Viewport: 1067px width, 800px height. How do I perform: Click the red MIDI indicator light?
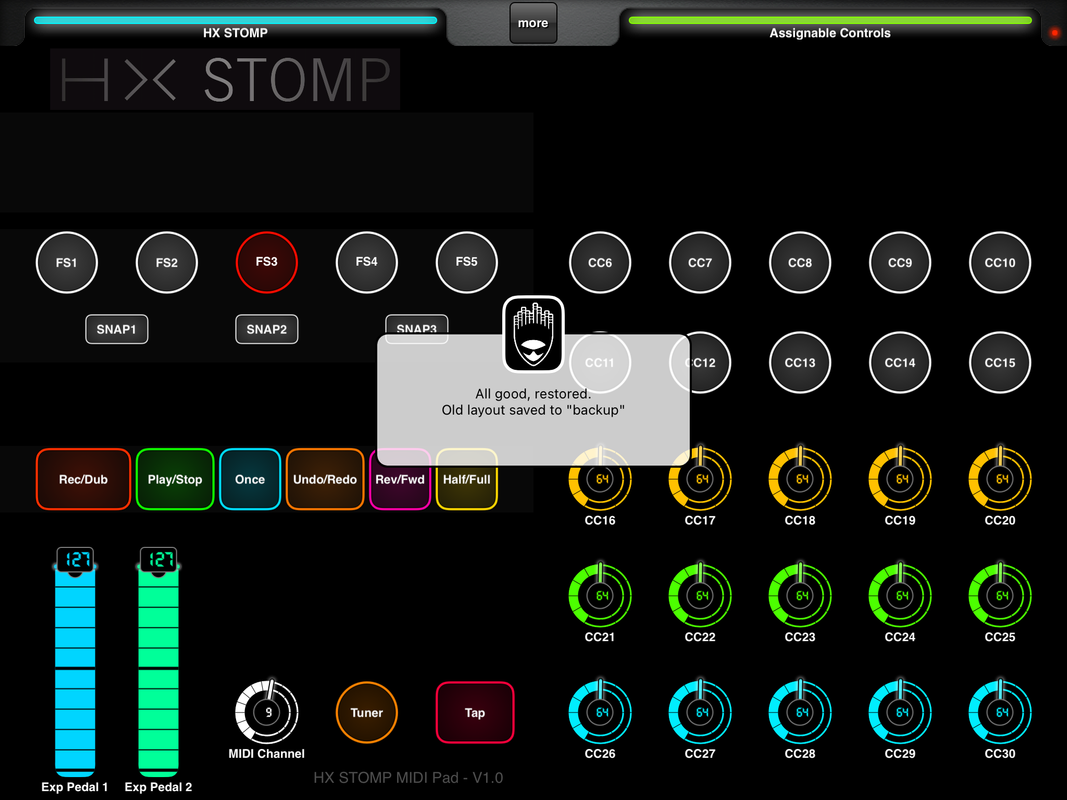pos(1055,32)
